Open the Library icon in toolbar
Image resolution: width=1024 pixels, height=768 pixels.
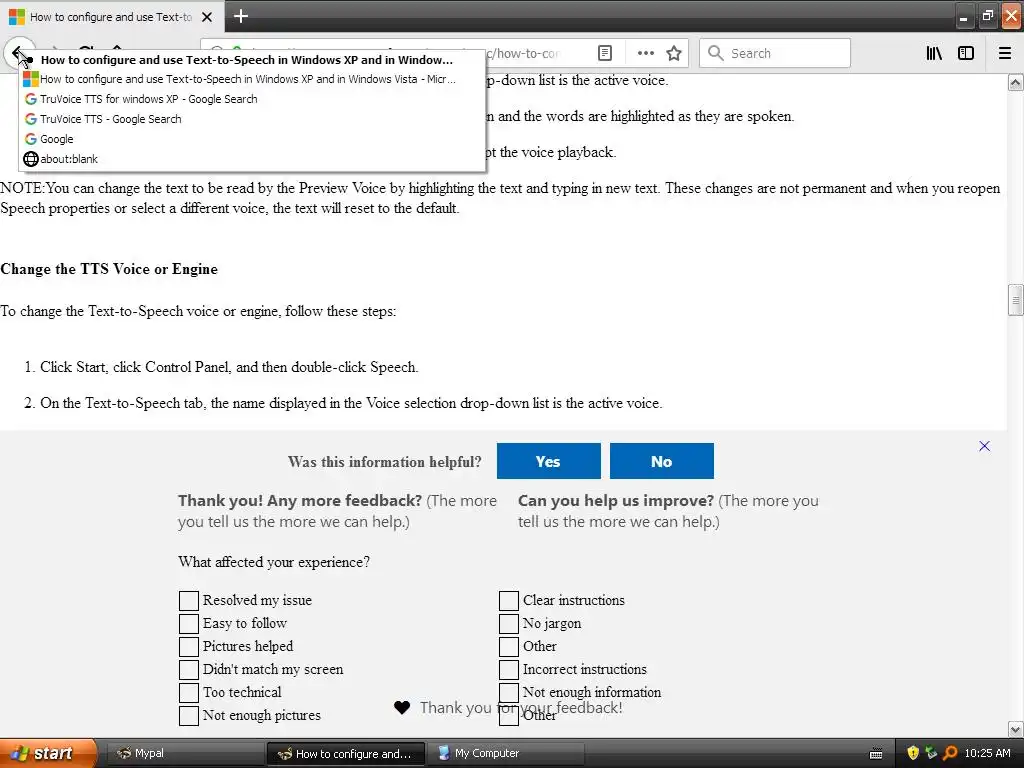[x=934, y=53]
